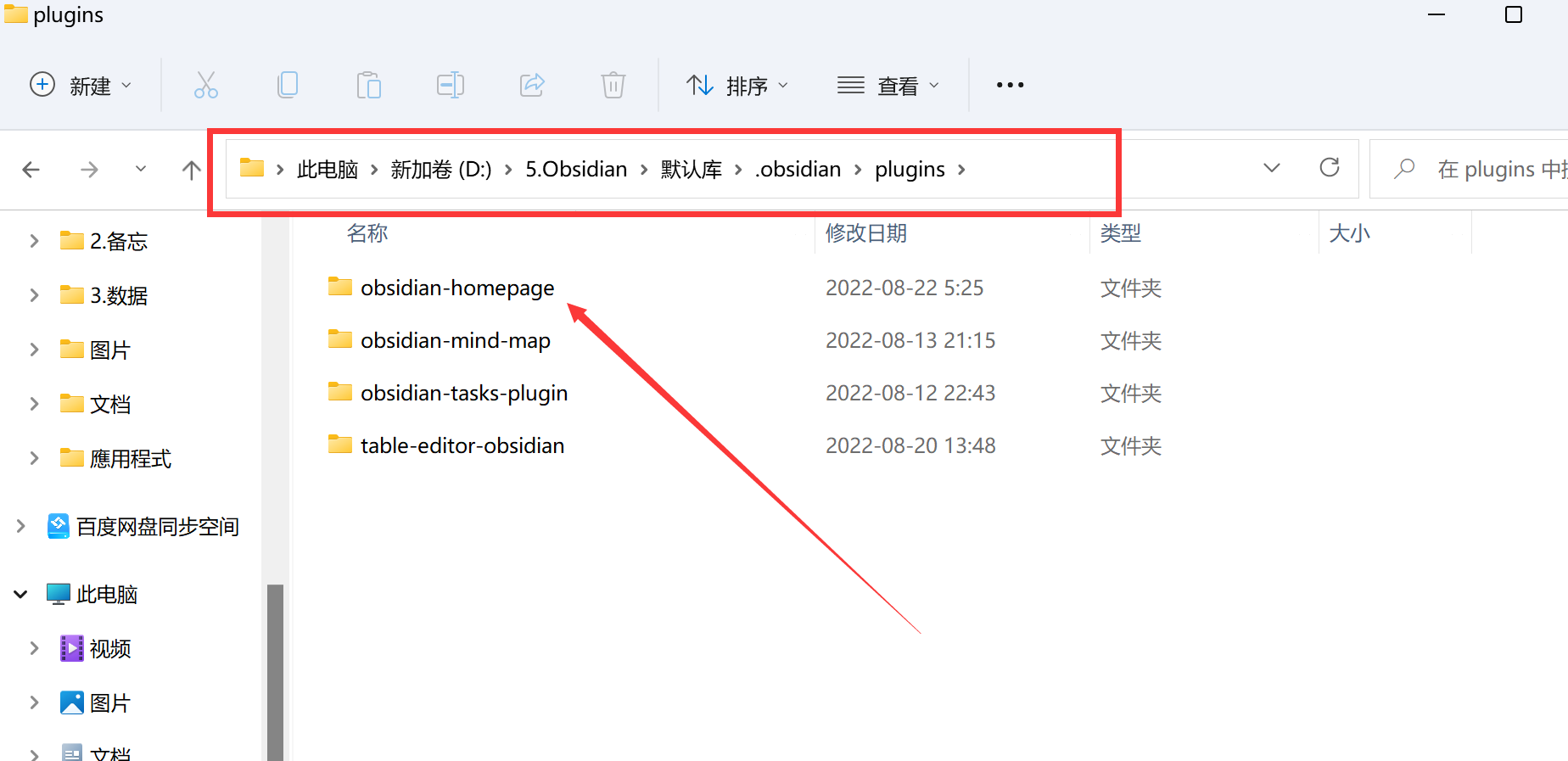Screen dimensions: 1568x761
Task: Maximize the plugins window
Action: pos(1514,14)
